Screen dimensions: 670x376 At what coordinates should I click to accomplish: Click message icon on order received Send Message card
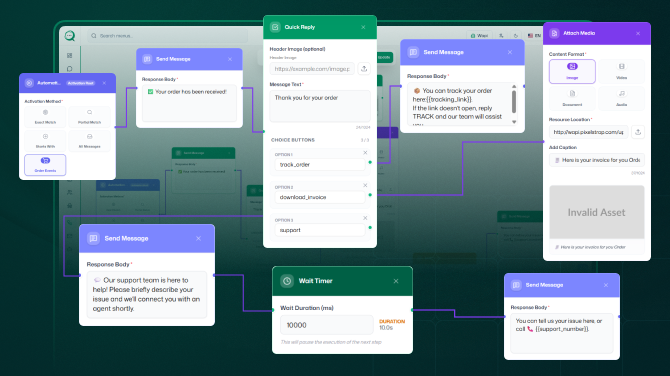(147, 59)
